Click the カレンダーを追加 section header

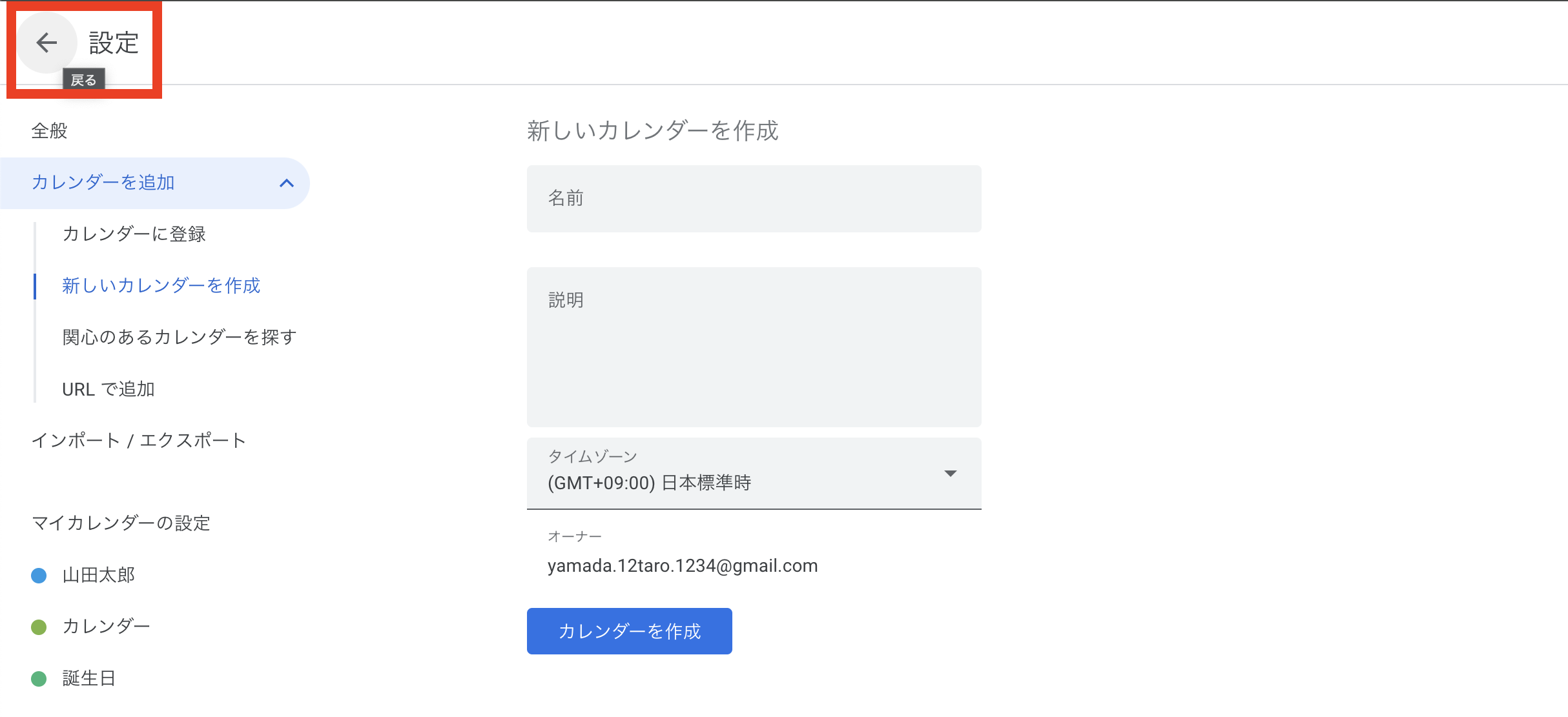pyautogui.click(x=103, y=183)
